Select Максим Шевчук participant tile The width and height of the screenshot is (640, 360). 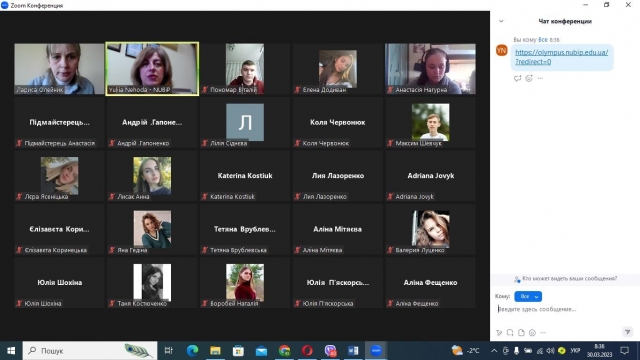click(x=430, y=122)
